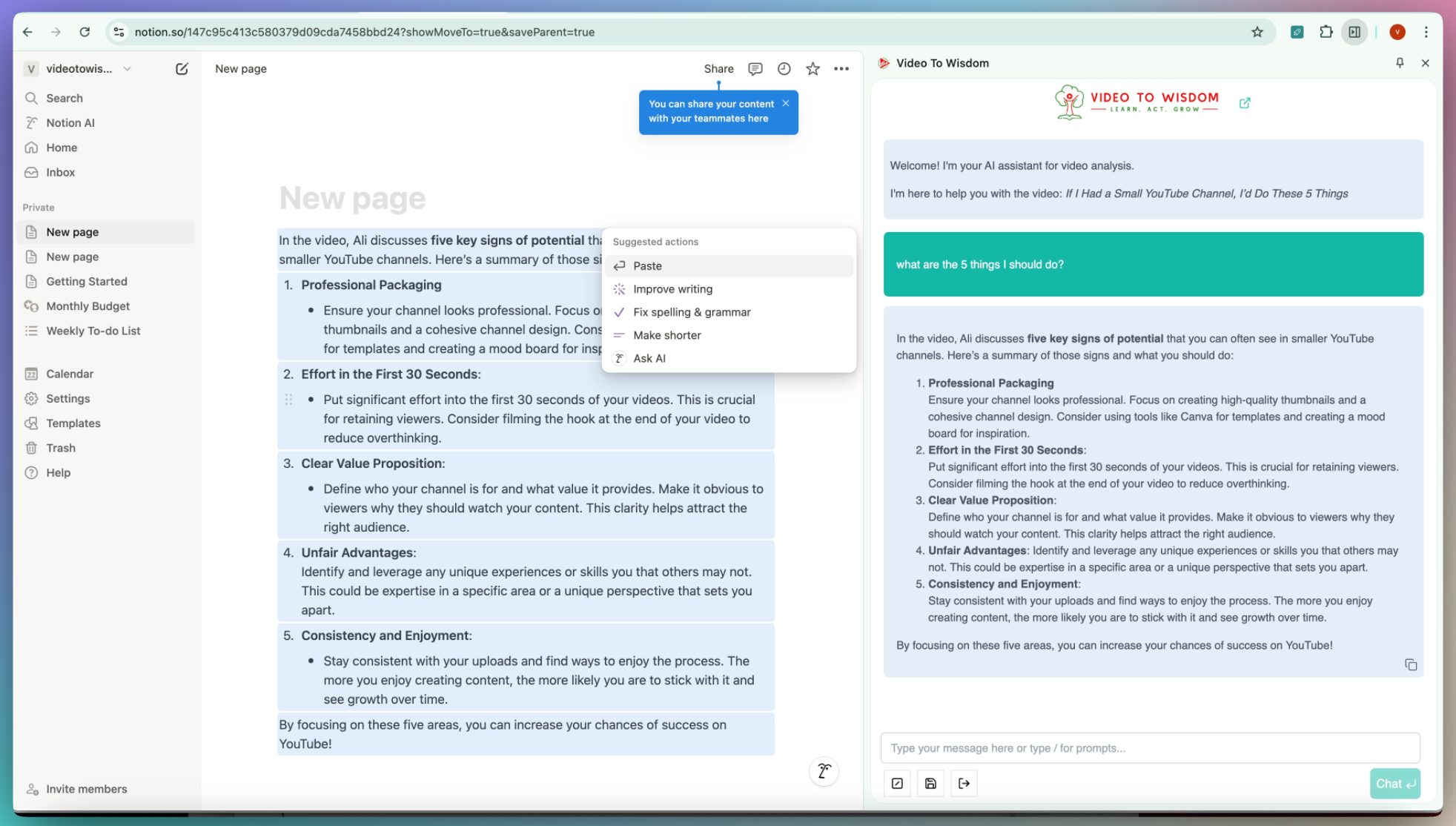This screenshot has height=826, width=1456.
Task: Open site information icon in address bar
Action: pos(119,32)
